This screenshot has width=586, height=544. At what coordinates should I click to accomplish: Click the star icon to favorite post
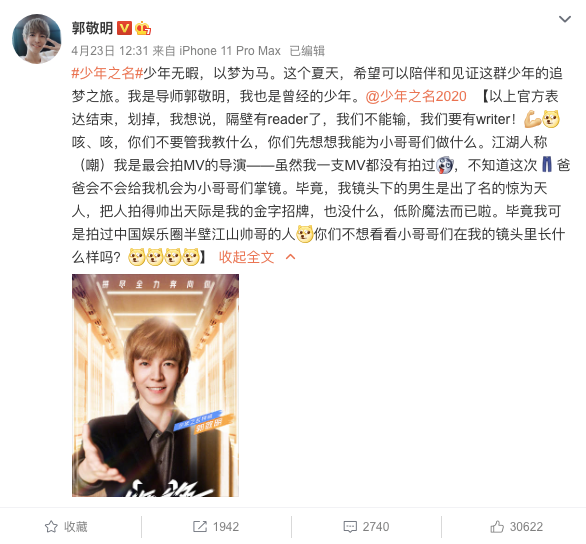(51, 526)
